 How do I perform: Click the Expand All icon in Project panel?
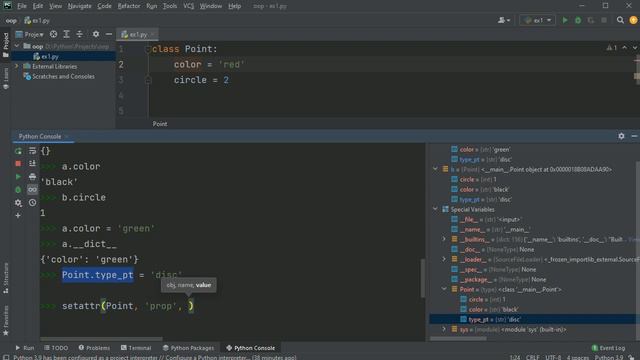pos(67,34)
